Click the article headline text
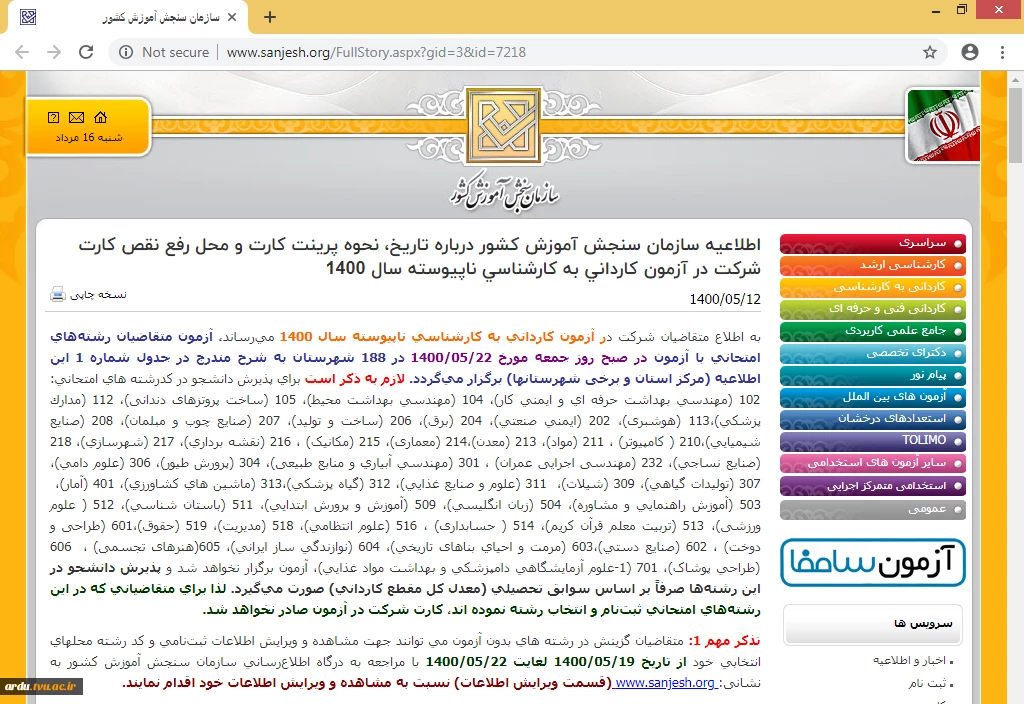 coord(419,257)
